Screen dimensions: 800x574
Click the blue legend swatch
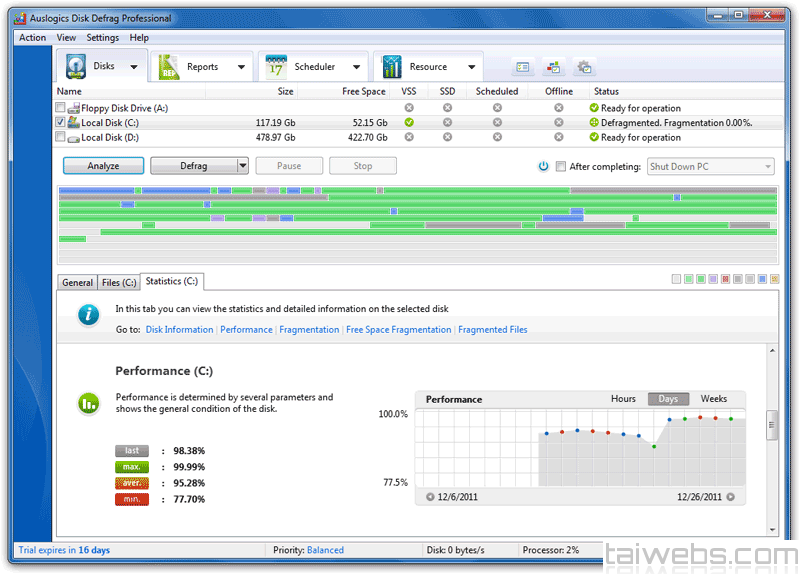(762, 279)
